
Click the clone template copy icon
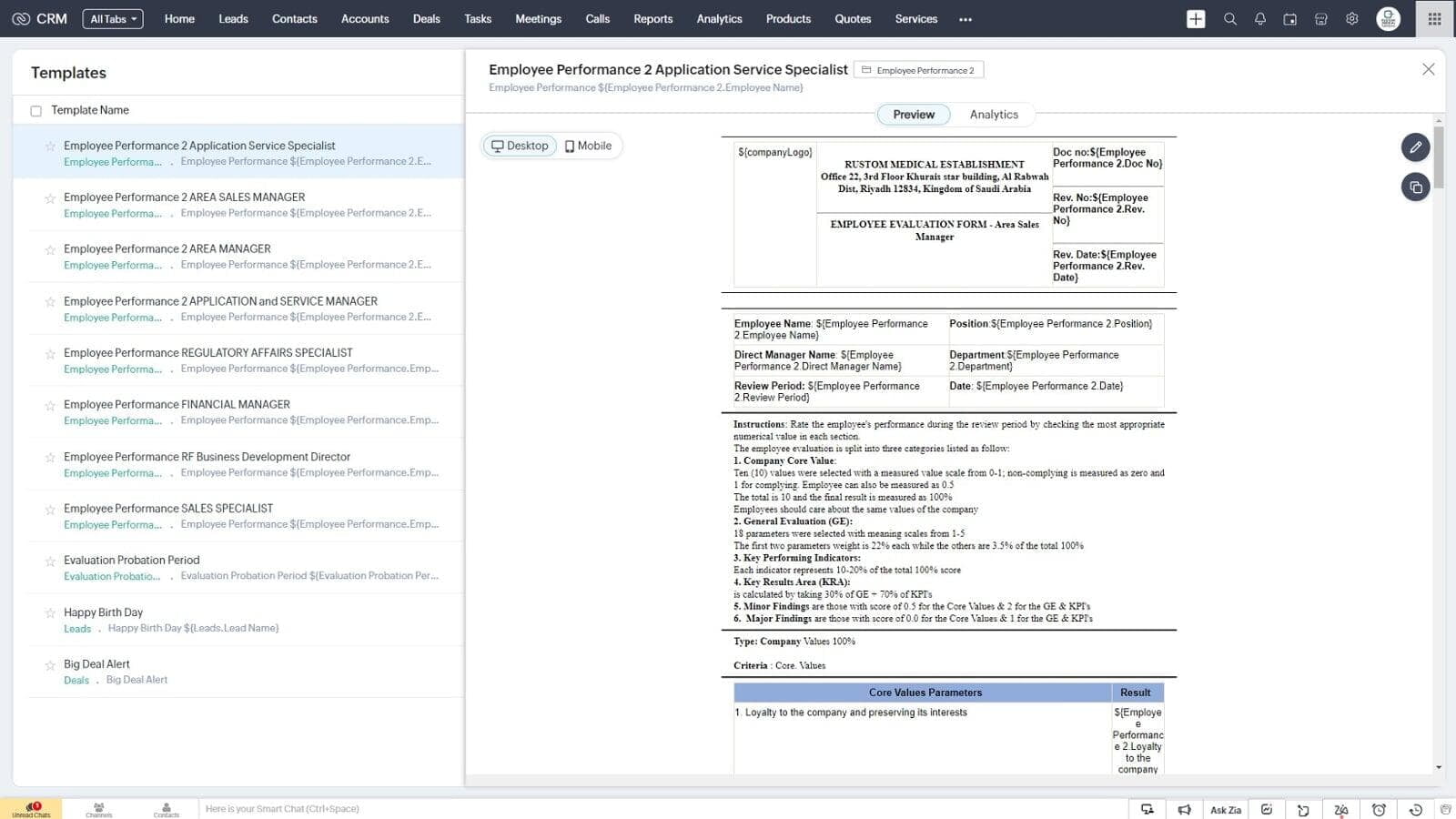pos(1415,187)
